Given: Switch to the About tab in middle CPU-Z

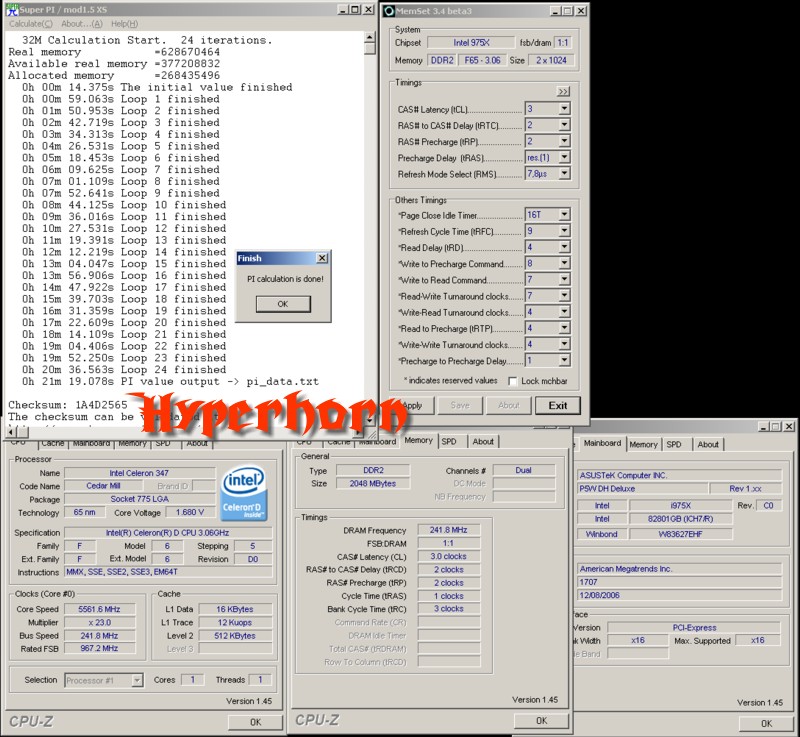Looking at the screenshot, I should pyautogui.click(x=483, y=442).
